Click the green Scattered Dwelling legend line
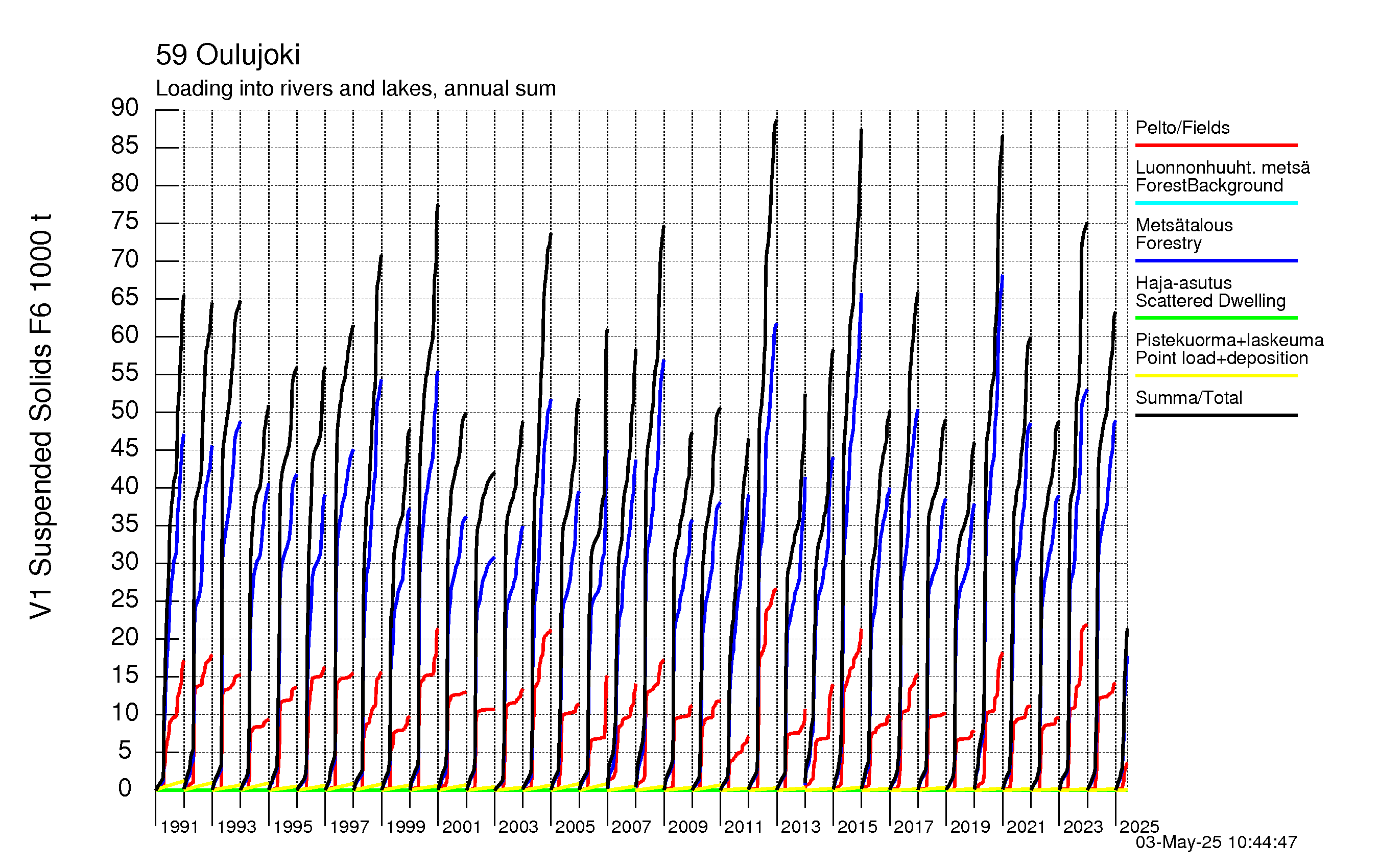Image resolution: width=1379 pixels, height=868 pixels. [1216, 318]
